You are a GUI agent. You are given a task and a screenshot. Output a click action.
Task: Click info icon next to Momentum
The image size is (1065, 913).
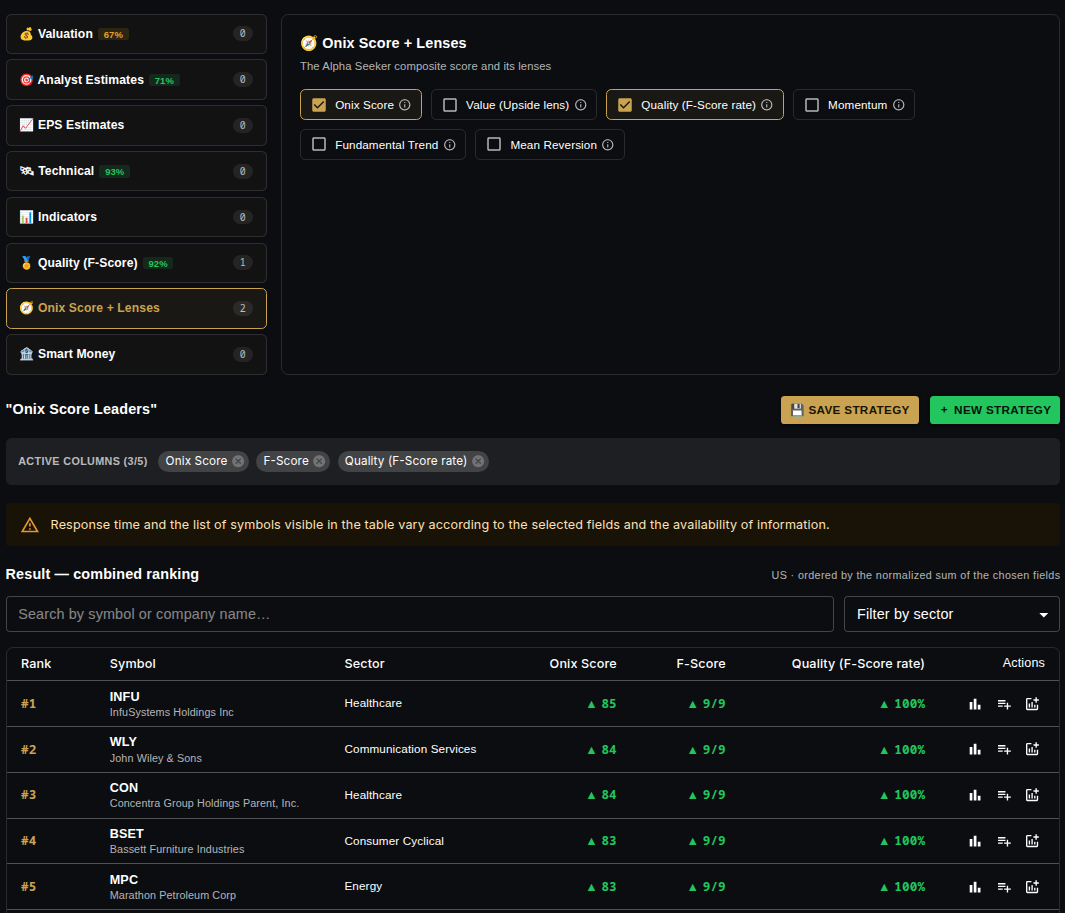coord(899,105)
